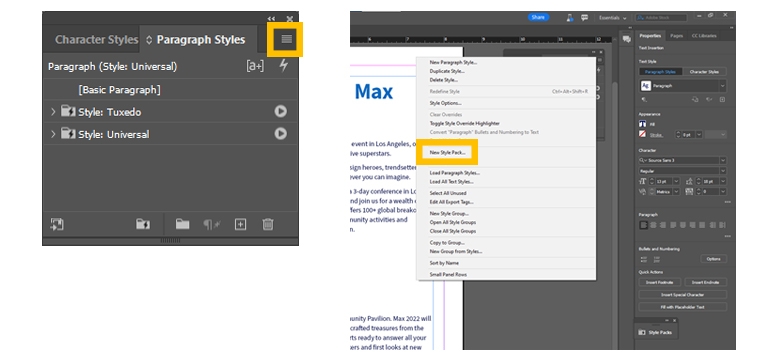Image resolution: width=775 pixels, height=361 pixels.
Task: Click bullets and numbering Options button
Action: coord(713,259)
